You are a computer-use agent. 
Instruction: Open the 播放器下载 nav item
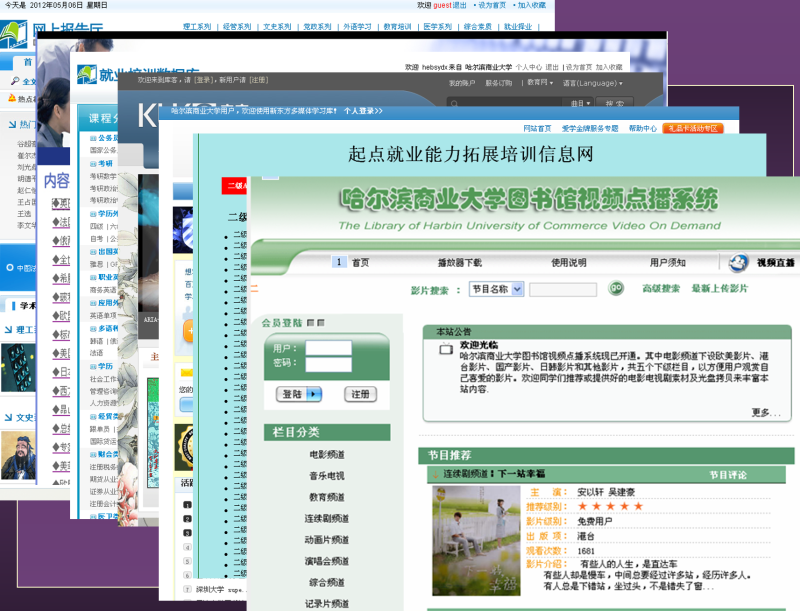point(460,263)
